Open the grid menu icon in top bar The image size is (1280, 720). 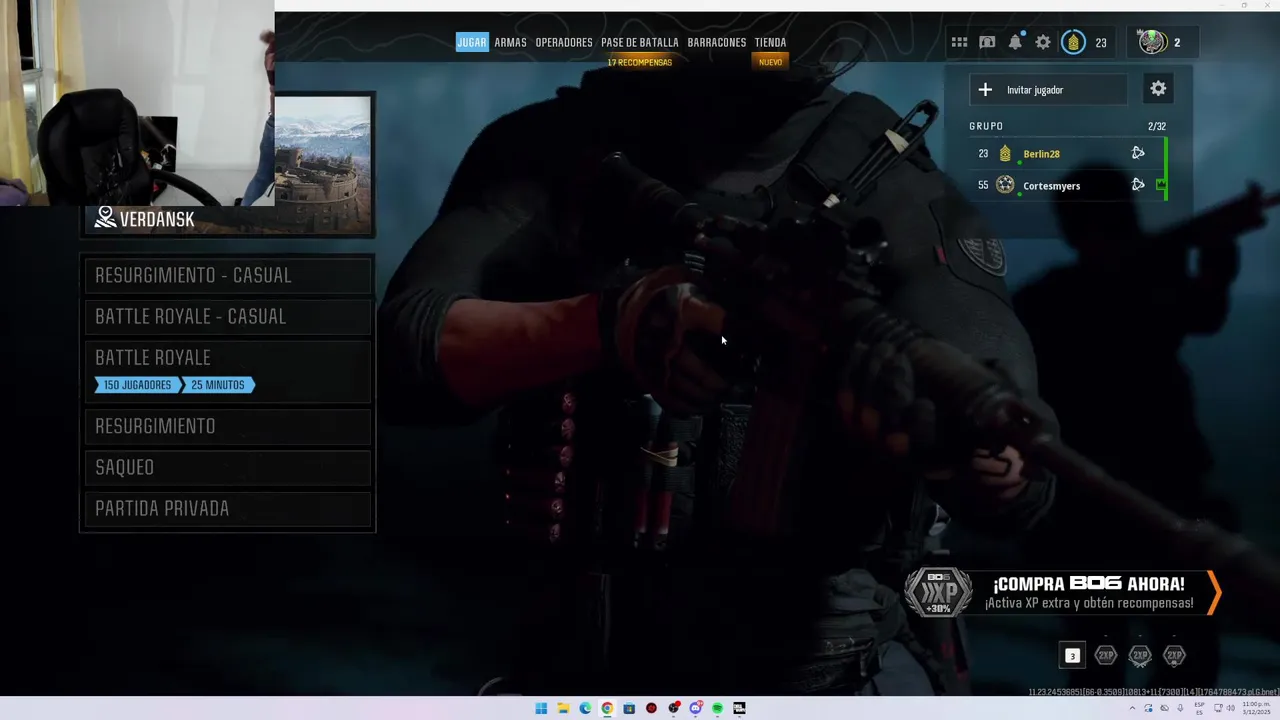click(x=959, y=42)
